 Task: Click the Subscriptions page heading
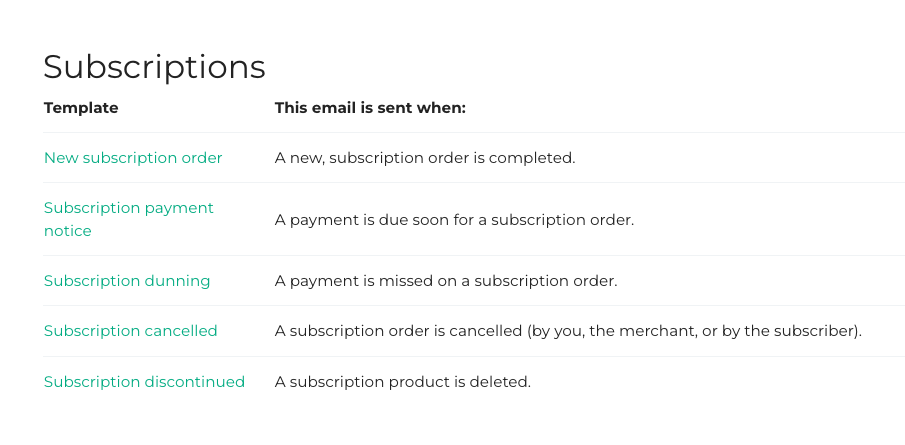[x=154, y=67]
